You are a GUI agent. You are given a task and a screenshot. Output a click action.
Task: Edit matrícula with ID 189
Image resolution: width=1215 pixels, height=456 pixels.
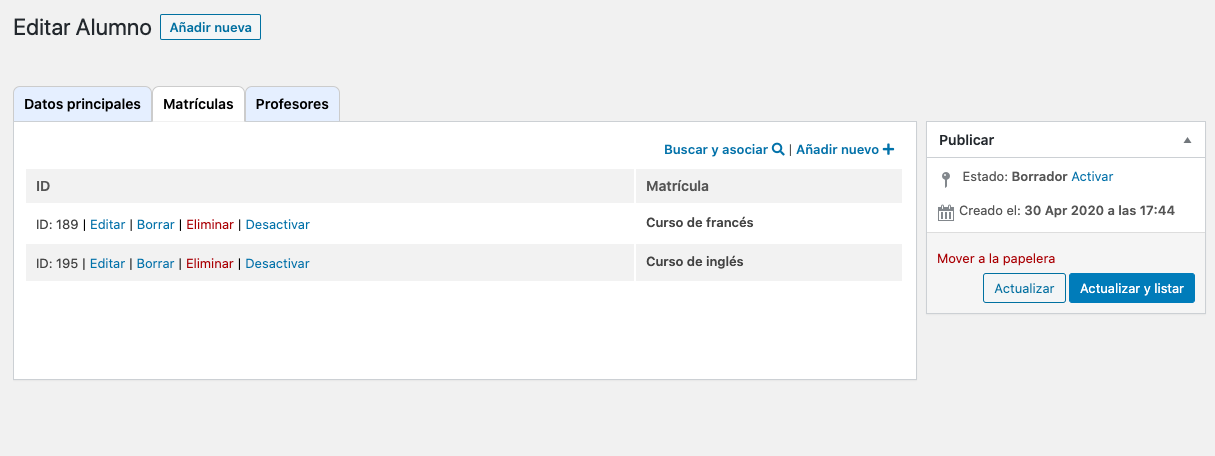[x=108, y=224]
